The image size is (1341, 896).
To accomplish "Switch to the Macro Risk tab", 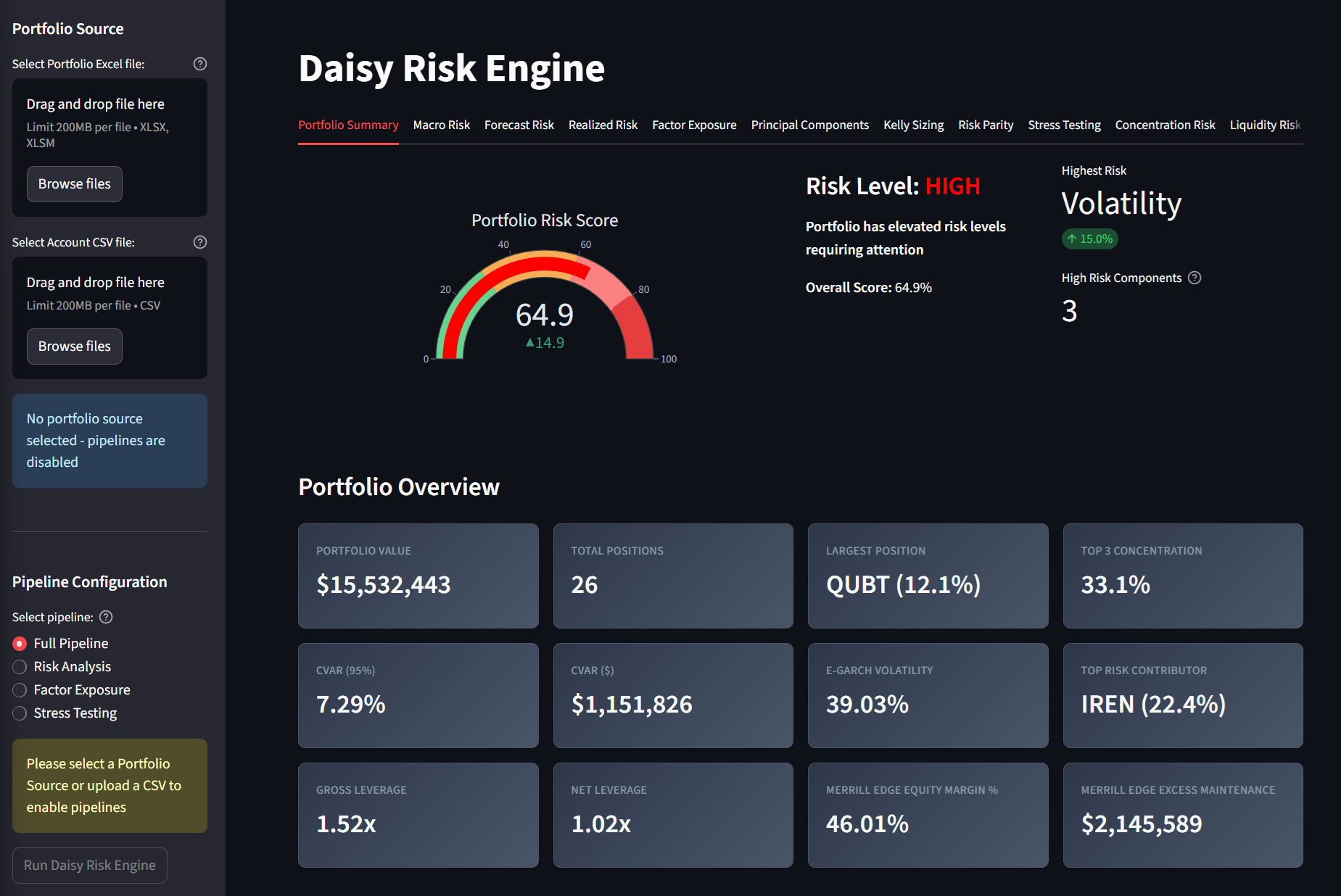I will (441, 125).
